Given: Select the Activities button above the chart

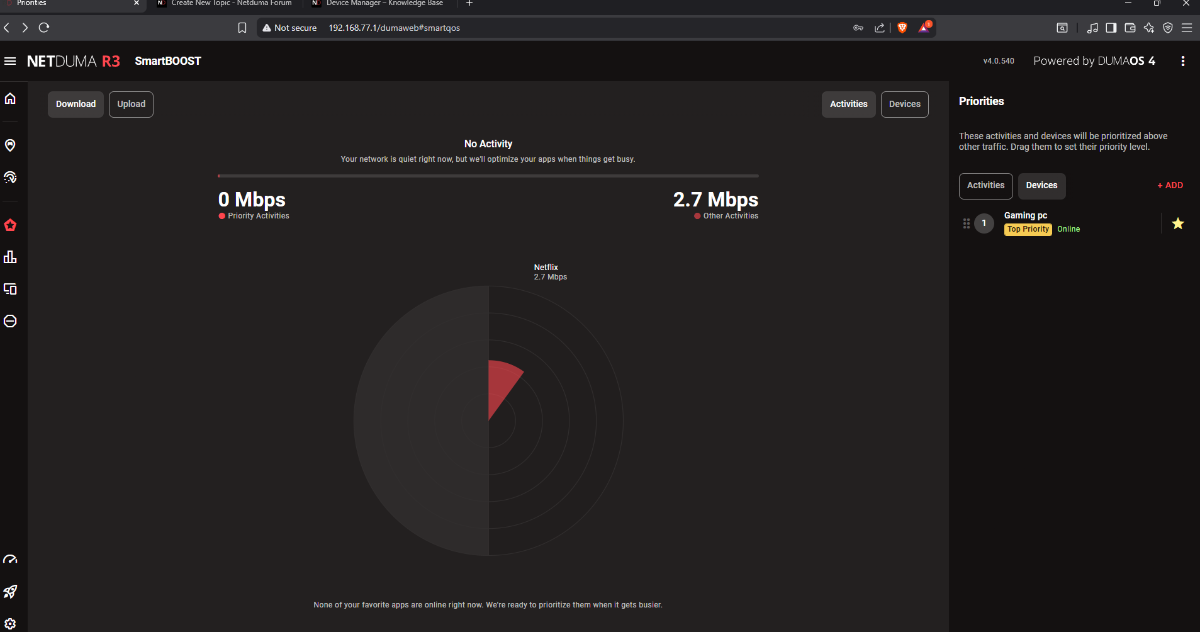Looking at the screenshot, I should point(849,104).
